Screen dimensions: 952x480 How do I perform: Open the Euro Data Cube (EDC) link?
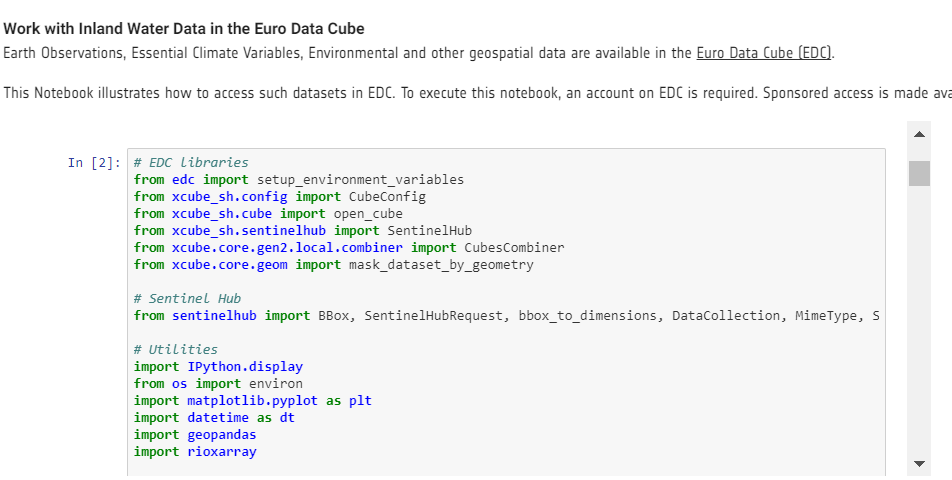click(x=764, y=53)
